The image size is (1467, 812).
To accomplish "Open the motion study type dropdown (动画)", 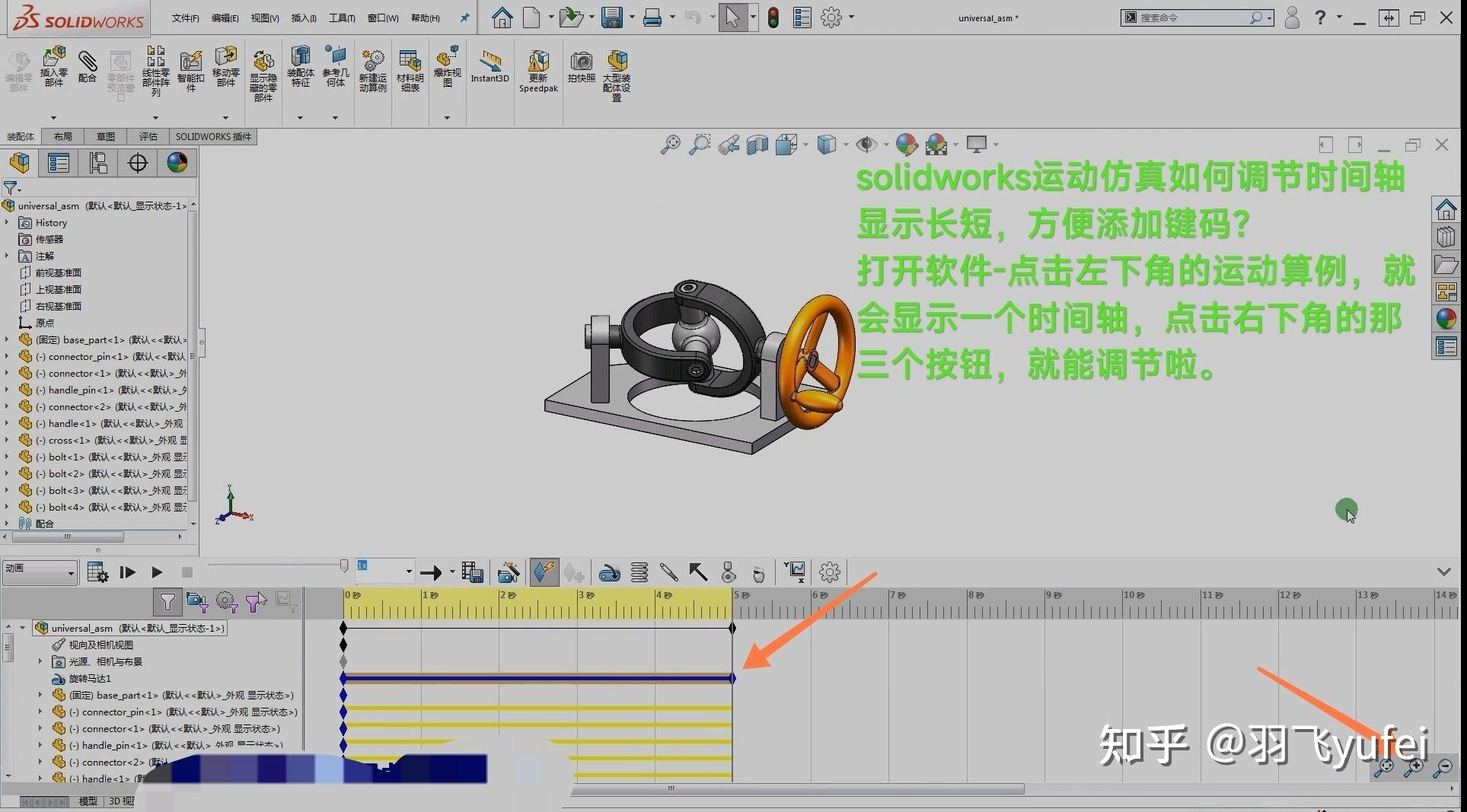I will [x=40, y=572].
